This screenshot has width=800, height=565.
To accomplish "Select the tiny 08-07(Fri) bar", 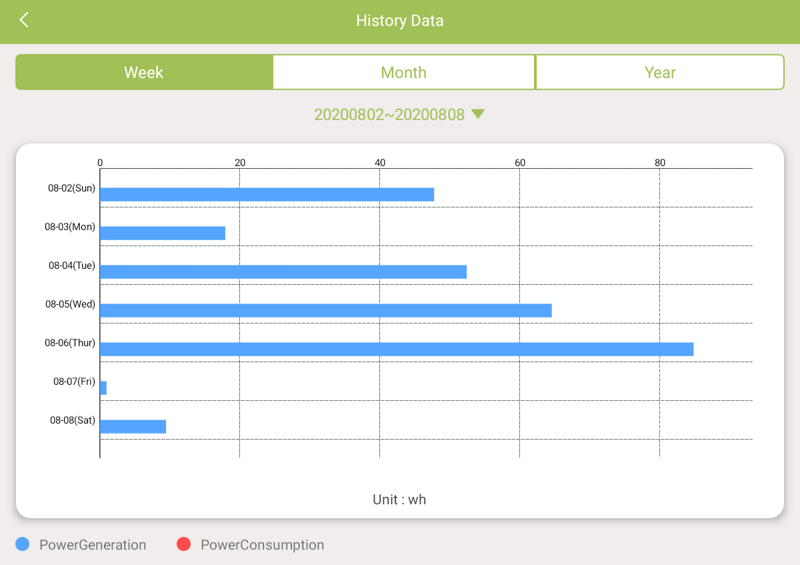I will (x=103, y=388).
